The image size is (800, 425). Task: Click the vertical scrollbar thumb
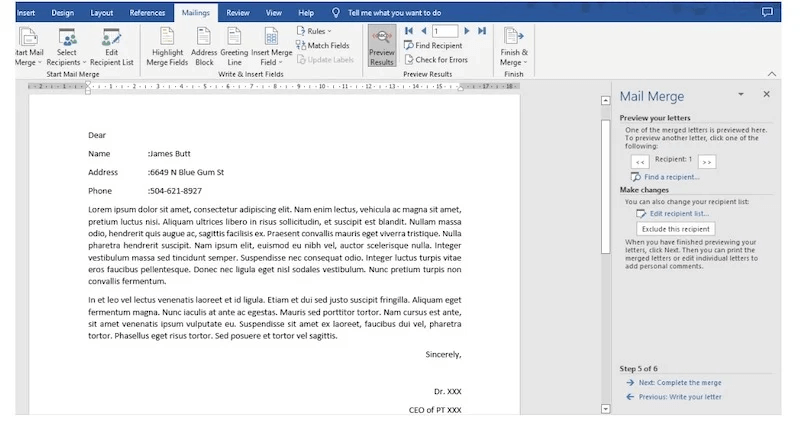coord(605,186)
